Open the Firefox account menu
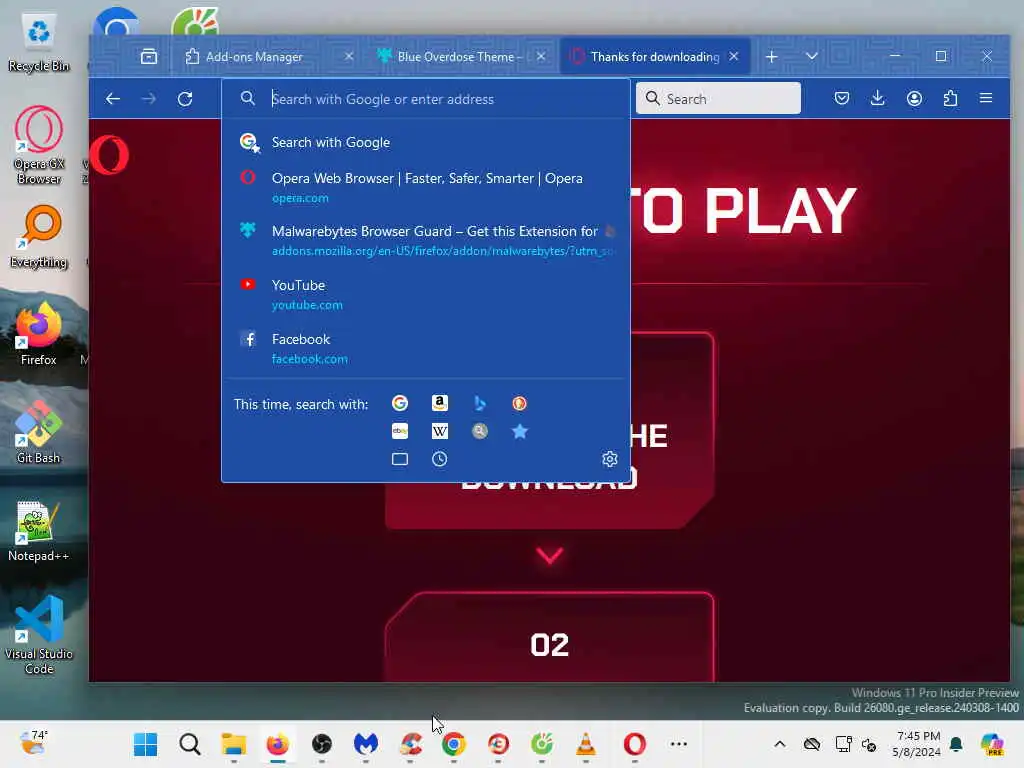Viewport: 1024px width, 768px height. point(914,99)
